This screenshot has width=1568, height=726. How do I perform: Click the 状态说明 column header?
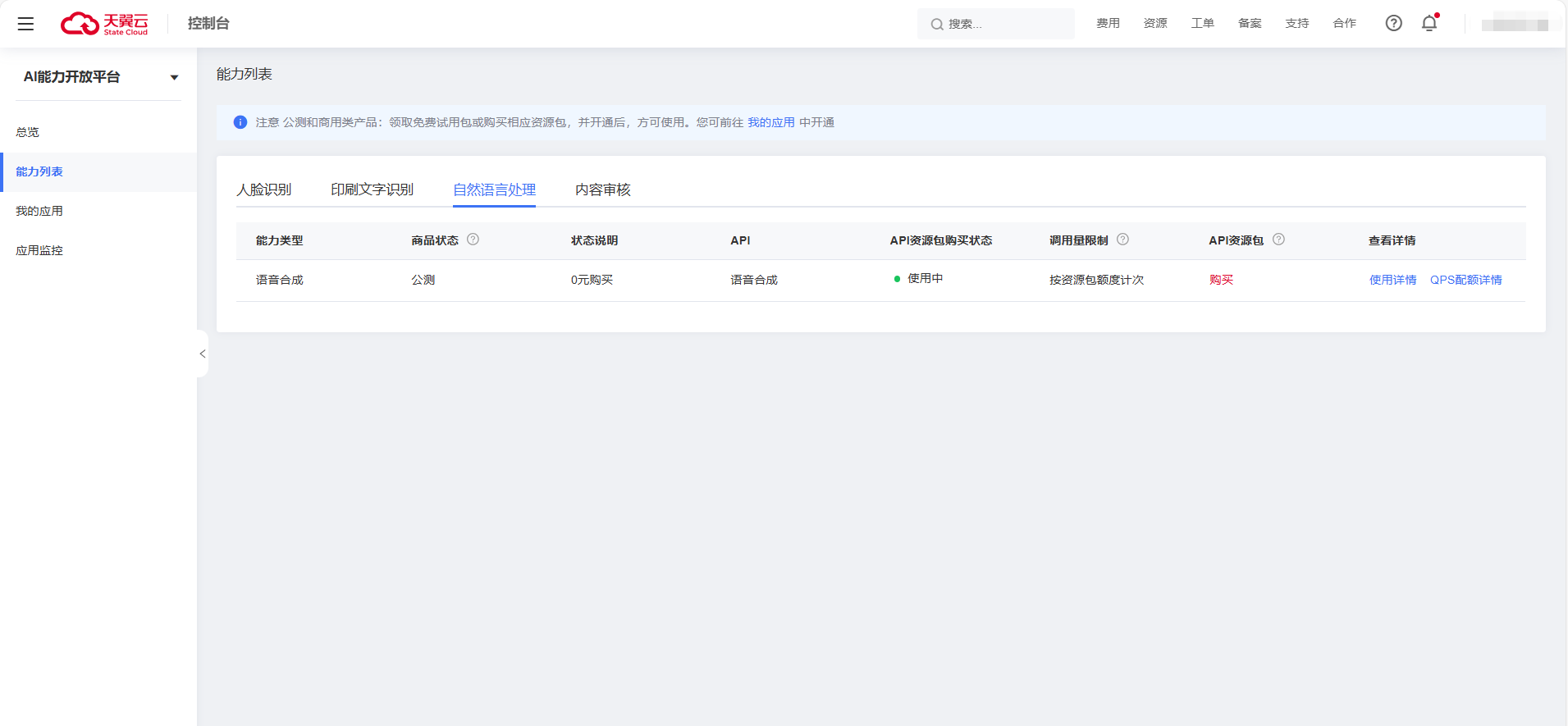click(x=594, y=240)
